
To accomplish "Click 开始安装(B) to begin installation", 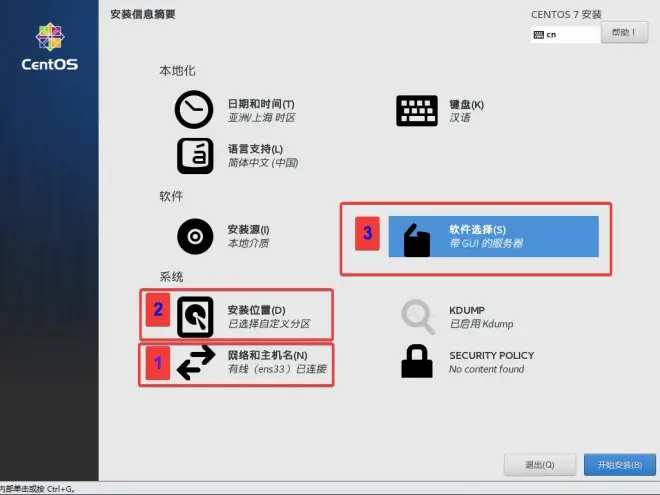I will coord(620,465).
